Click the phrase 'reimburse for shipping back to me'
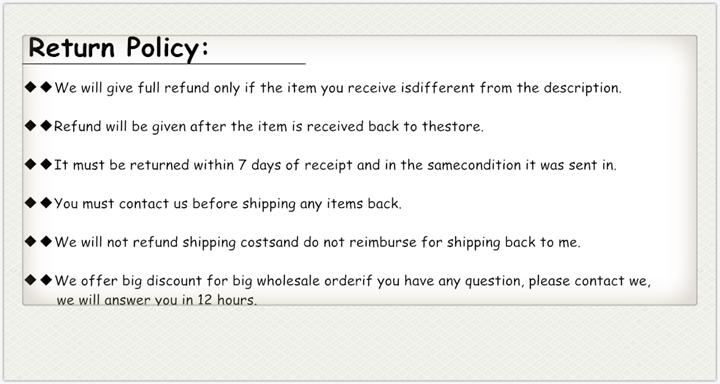The image size is (720, 384). (x=464, y=242)
